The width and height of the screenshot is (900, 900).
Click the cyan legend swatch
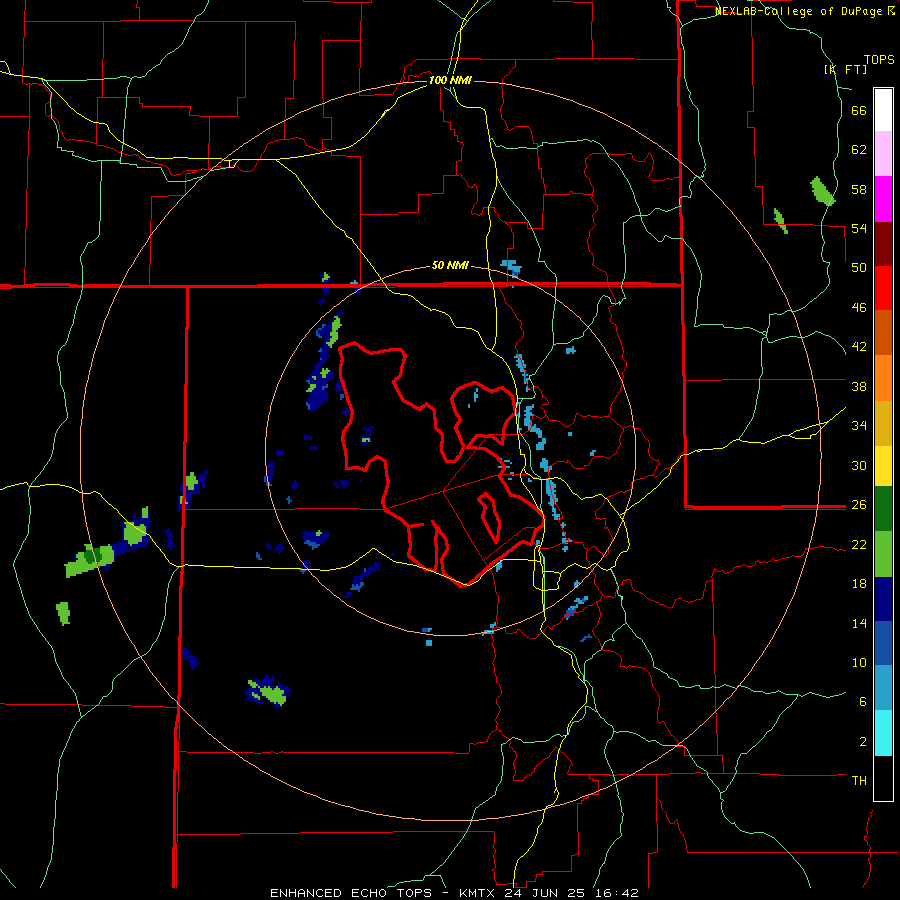click(883, 733)
